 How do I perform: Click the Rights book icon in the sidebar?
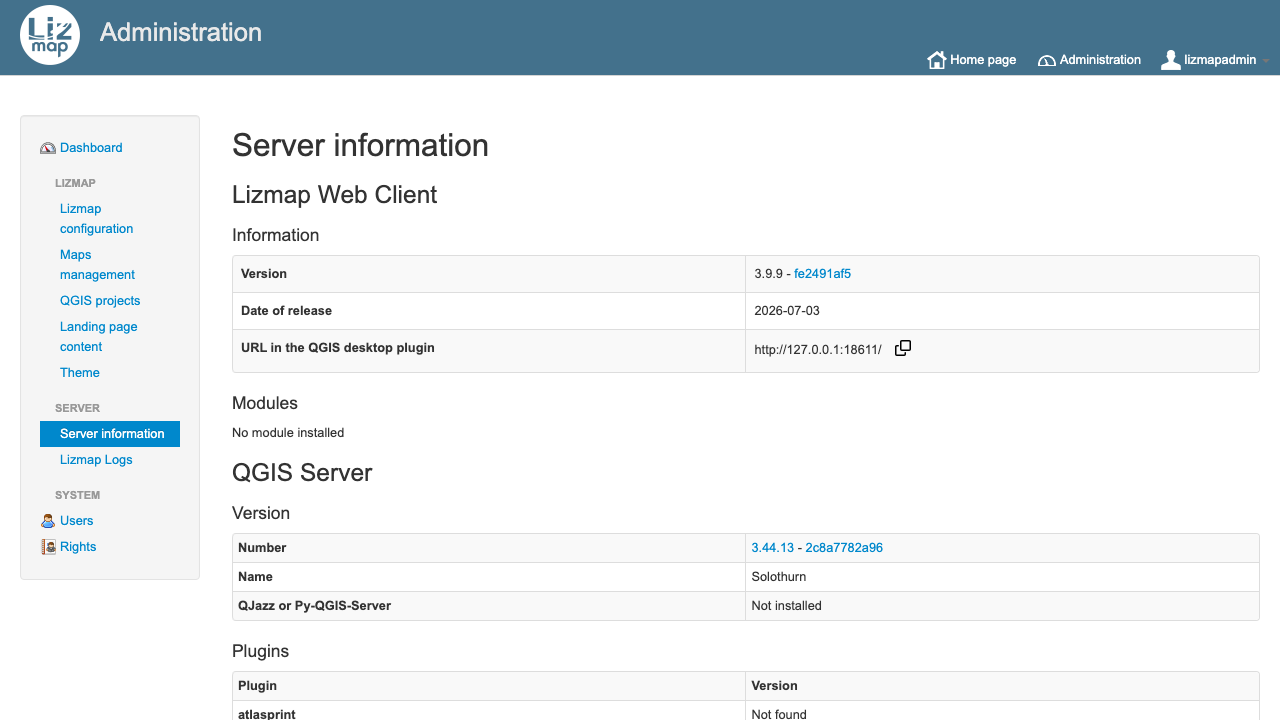point(48,547)
